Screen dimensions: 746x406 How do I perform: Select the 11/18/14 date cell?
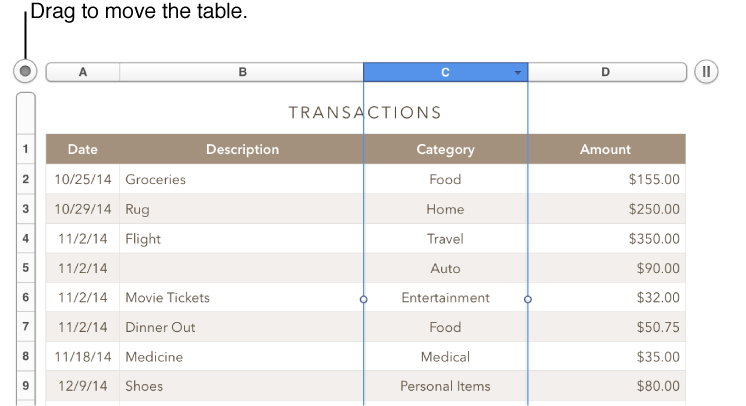click(x=83, y=357)
